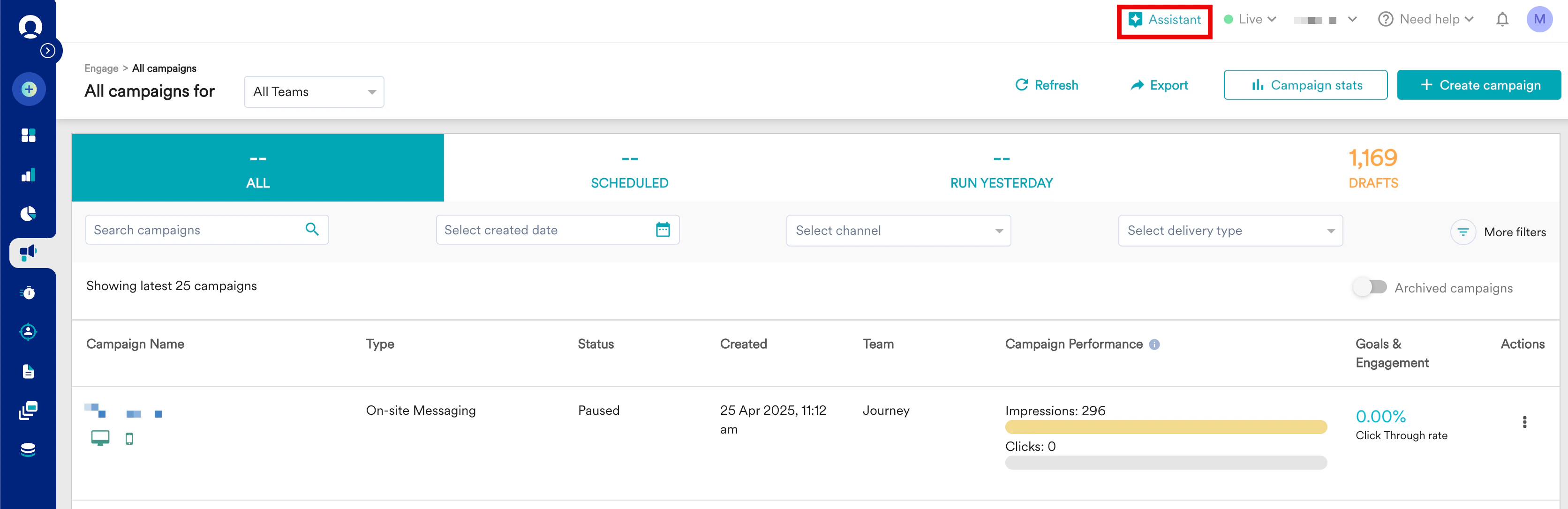Click the plus create icon in sidebar
The width and height of the screenshot is (1568, 509).
(x=29, y=90)
